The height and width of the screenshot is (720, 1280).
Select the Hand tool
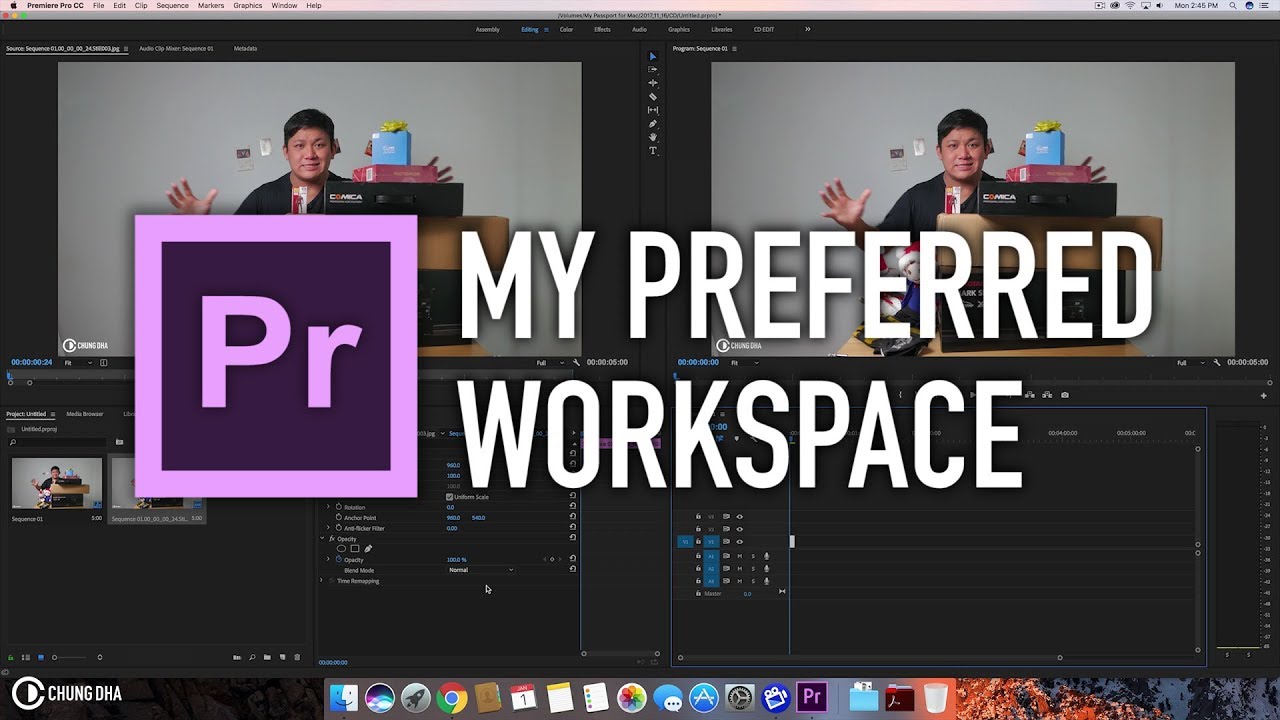(x=653, y=137)
